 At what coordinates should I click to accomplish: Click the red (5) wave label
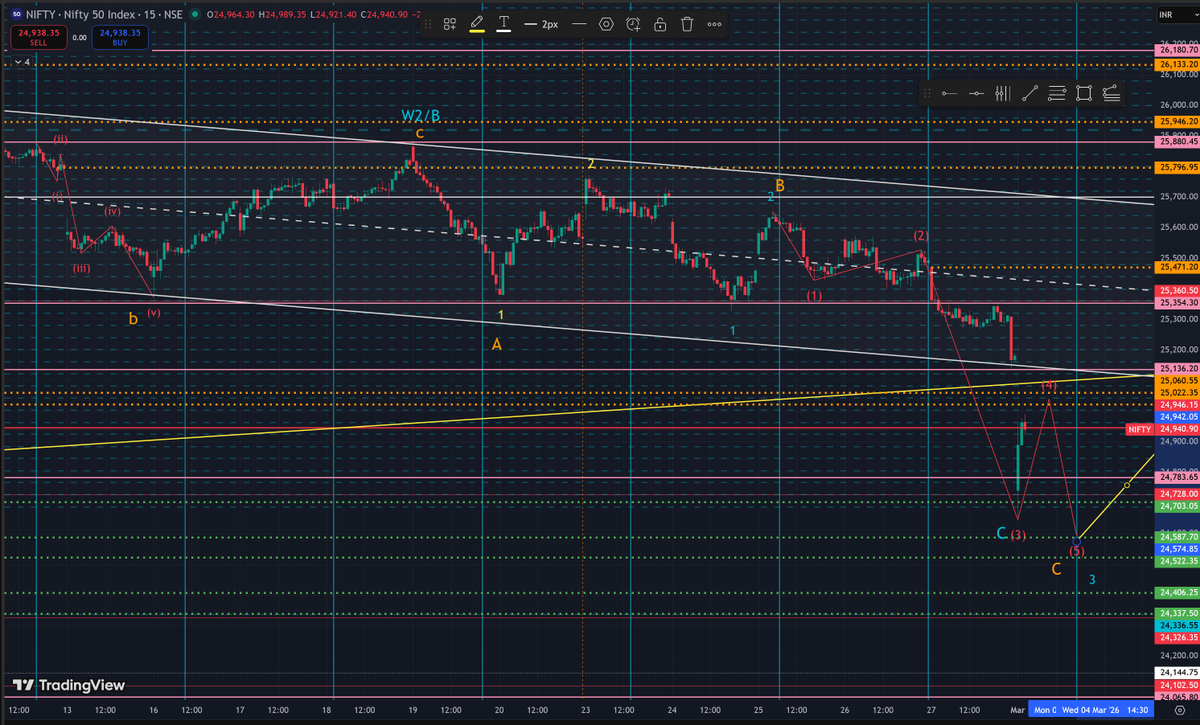[1077, 551]
